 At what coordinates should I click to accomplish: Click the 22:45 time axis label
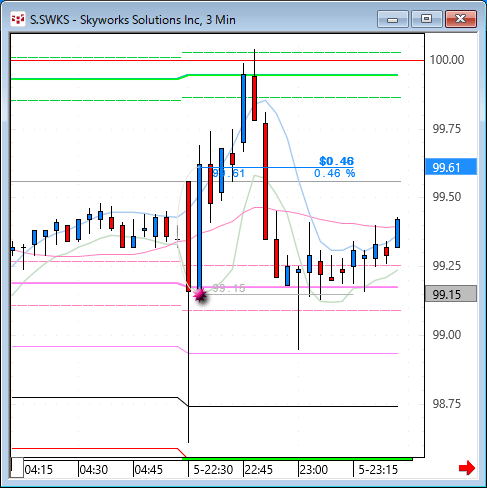(259, 470)
